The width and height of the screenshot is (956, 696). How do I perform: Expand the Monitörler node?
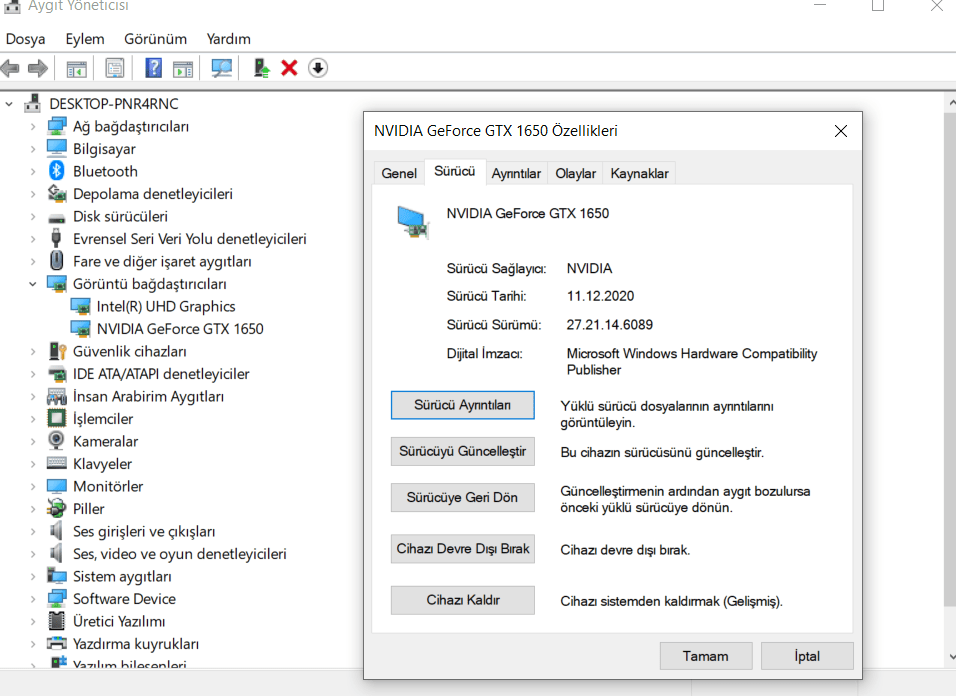(x=33, y=486)
